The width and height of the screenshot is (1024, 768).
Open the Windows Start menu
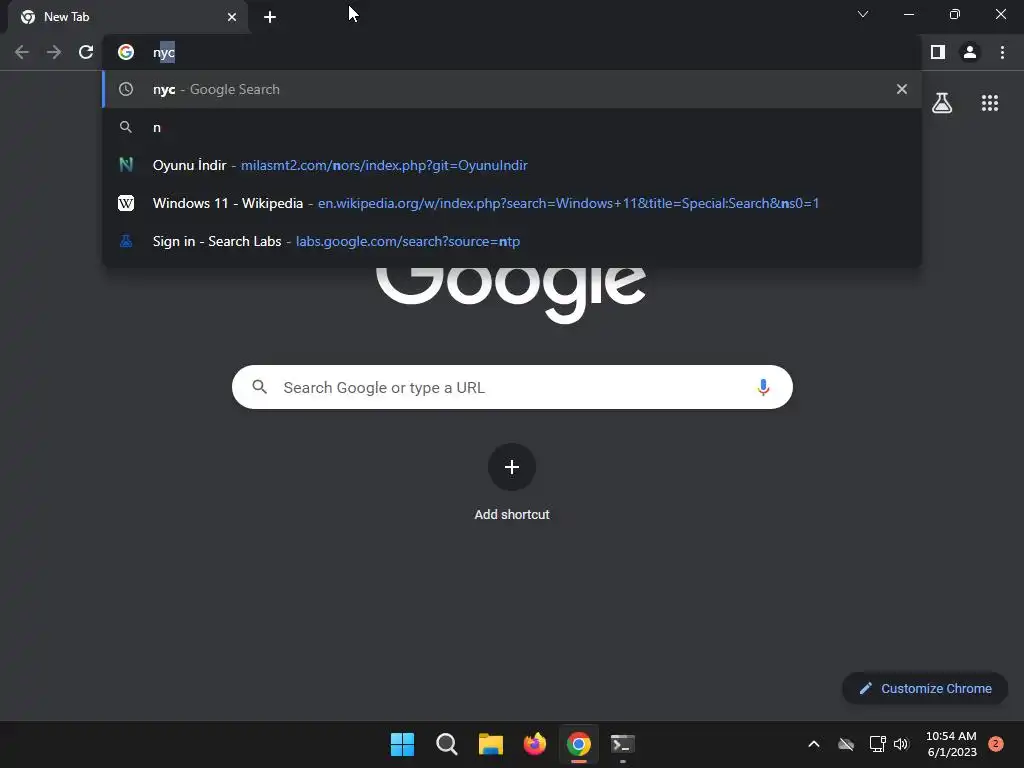(x=402, y=744)
